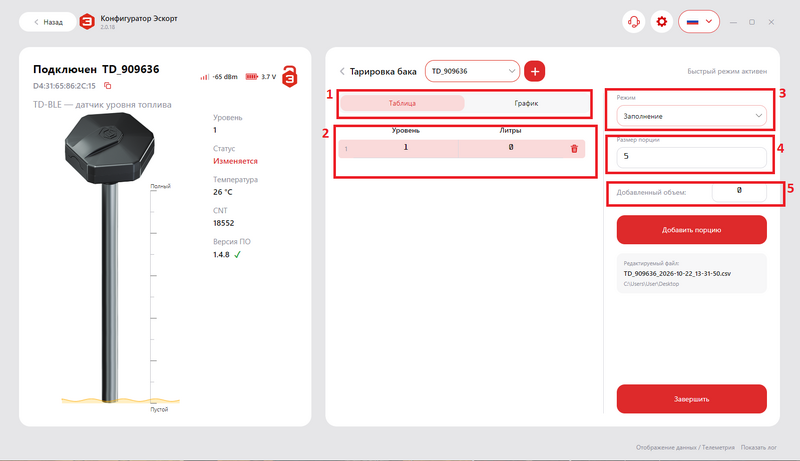The image size is (800, 461).
Task: Copy the MAC address with the copy icon
Action: (108, 86)
